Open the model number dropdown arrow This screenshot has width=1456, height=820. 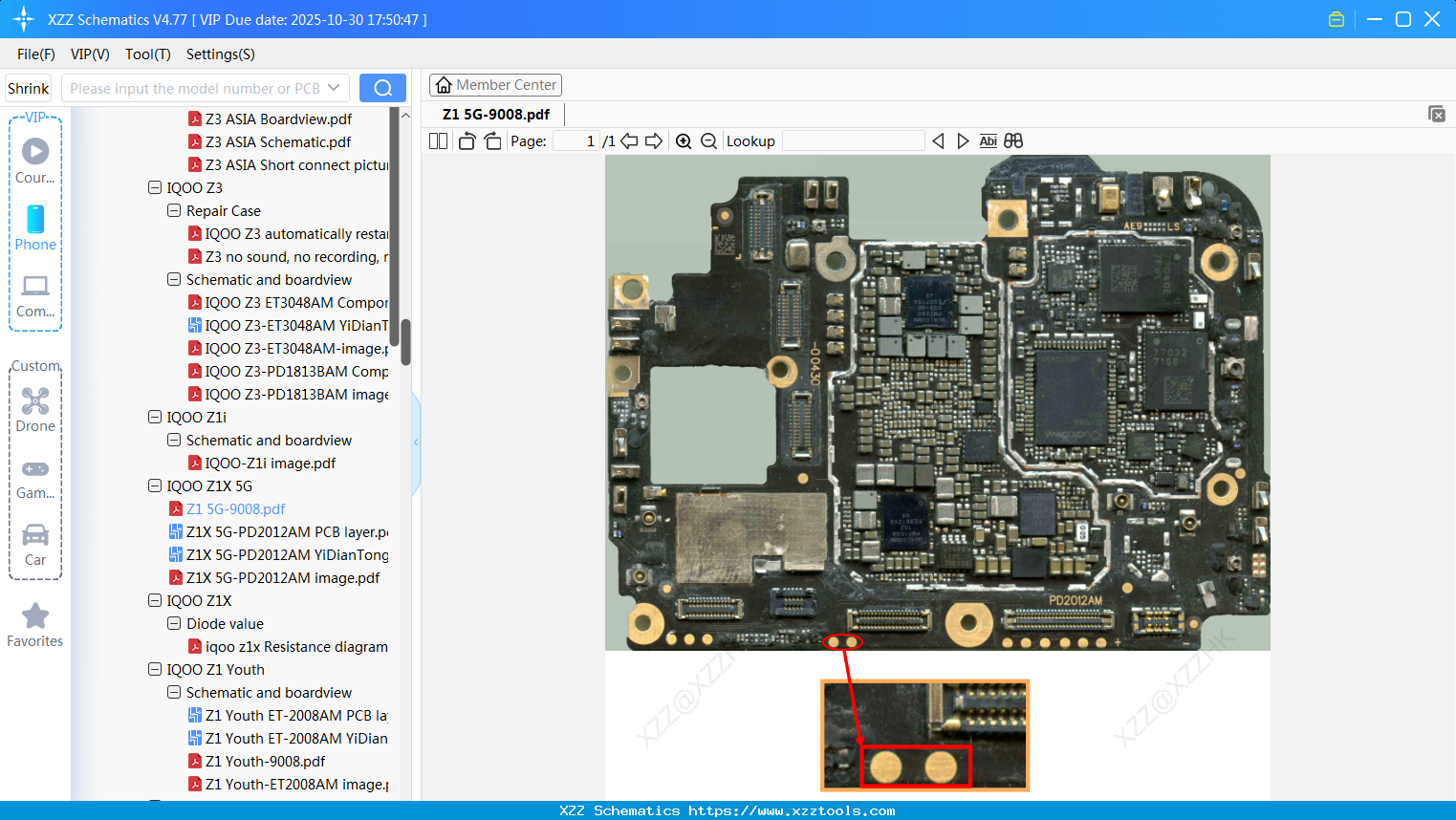(334, 88)
